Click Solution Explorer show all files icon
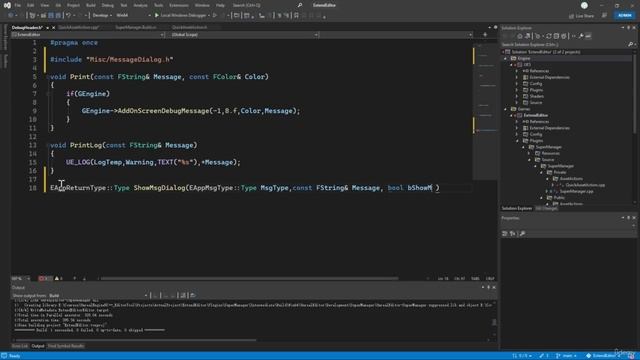Screen dimensions: 640x360 coord(563,36)
